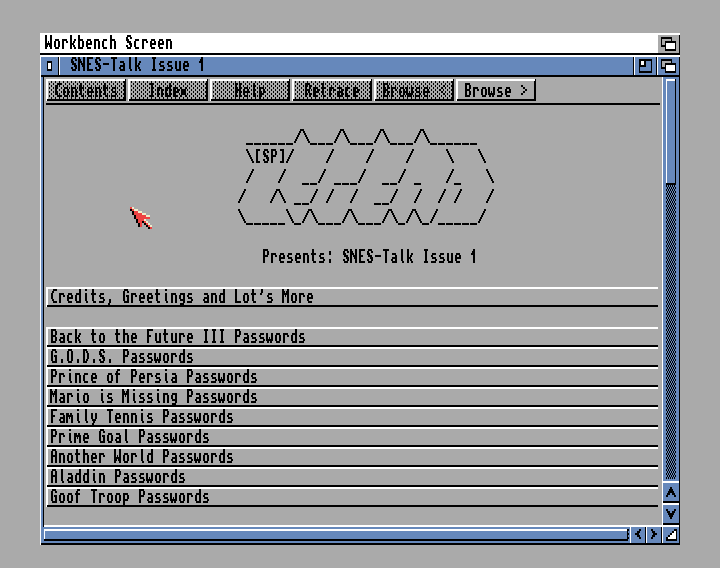Close the SNES-Talk Issue 1 window gadget

coord(50,66)
